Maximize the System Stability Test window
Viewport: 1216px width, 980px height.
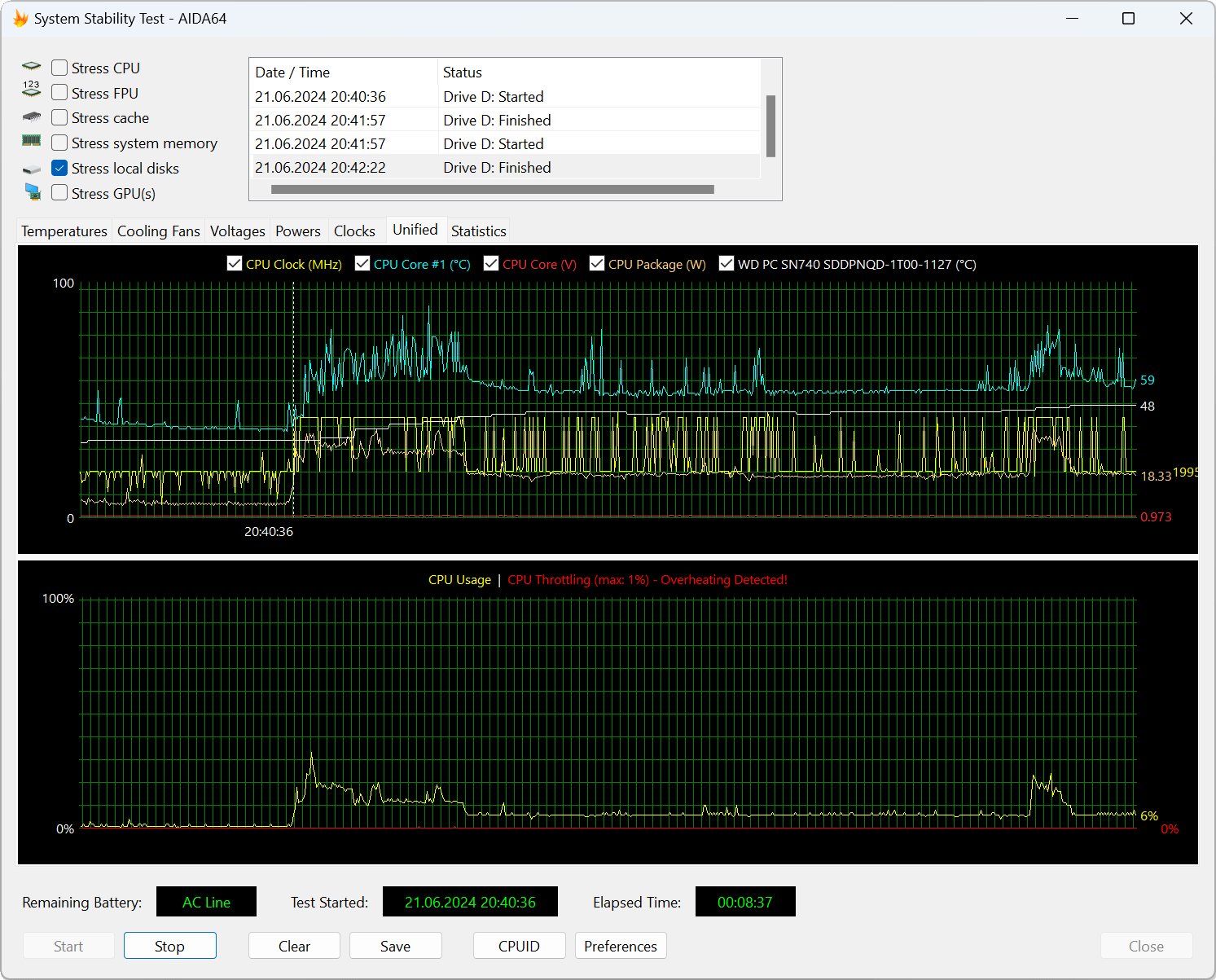[1128, 19]
